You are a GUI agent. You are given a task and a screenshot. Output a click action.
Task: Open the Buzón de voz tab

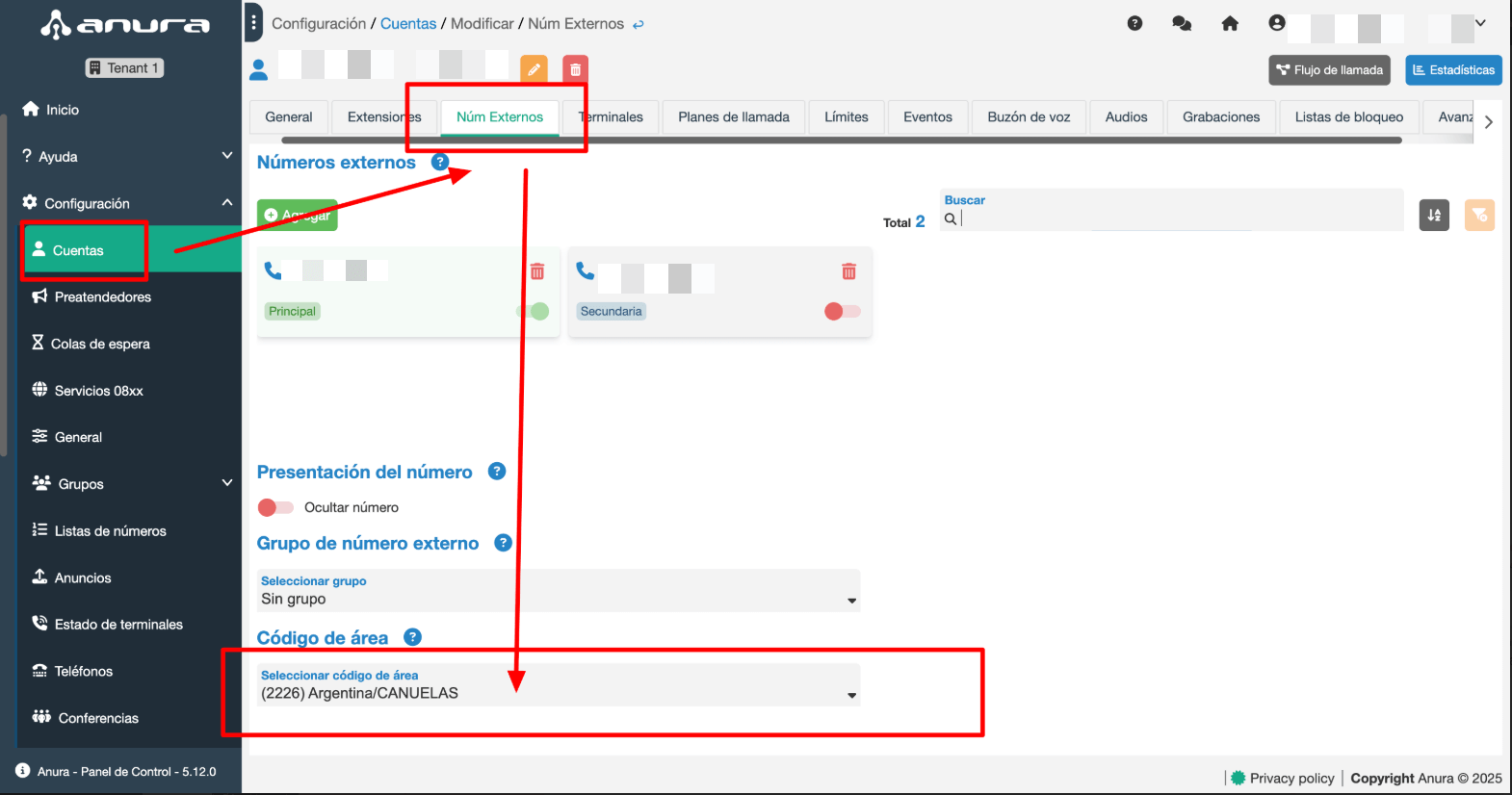point(1029,116)
